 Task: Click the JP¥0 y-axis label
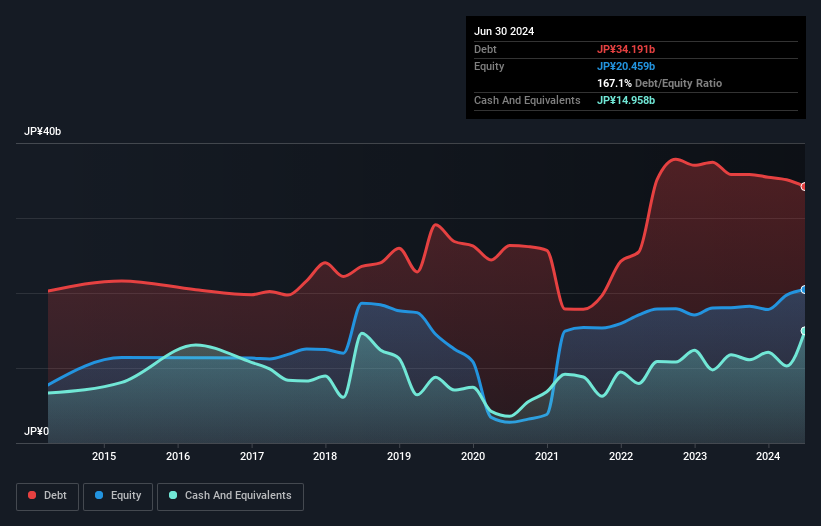point(36,431)
